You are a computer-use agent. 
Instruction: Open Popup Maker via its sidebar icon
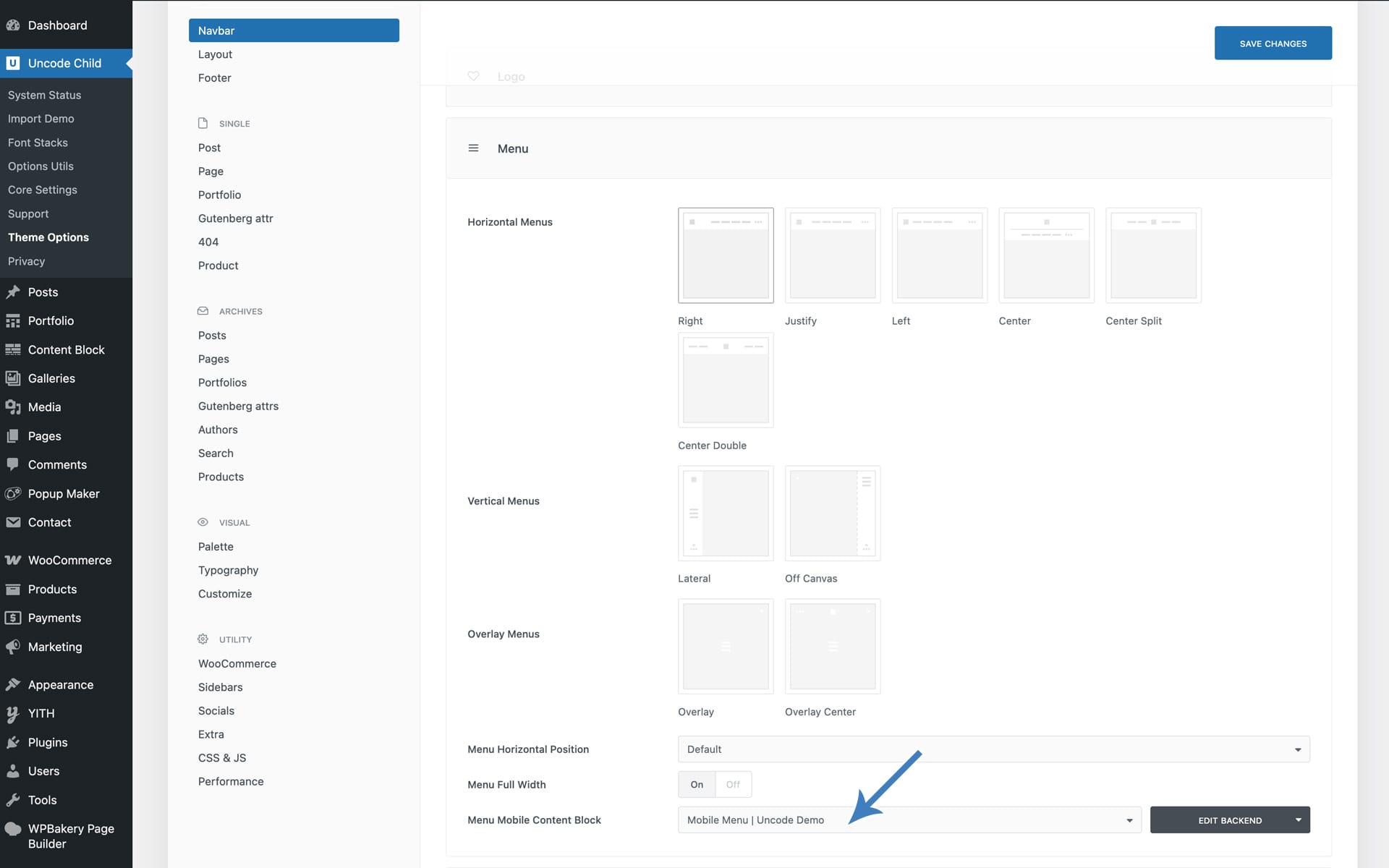click(x=13, y=493)
